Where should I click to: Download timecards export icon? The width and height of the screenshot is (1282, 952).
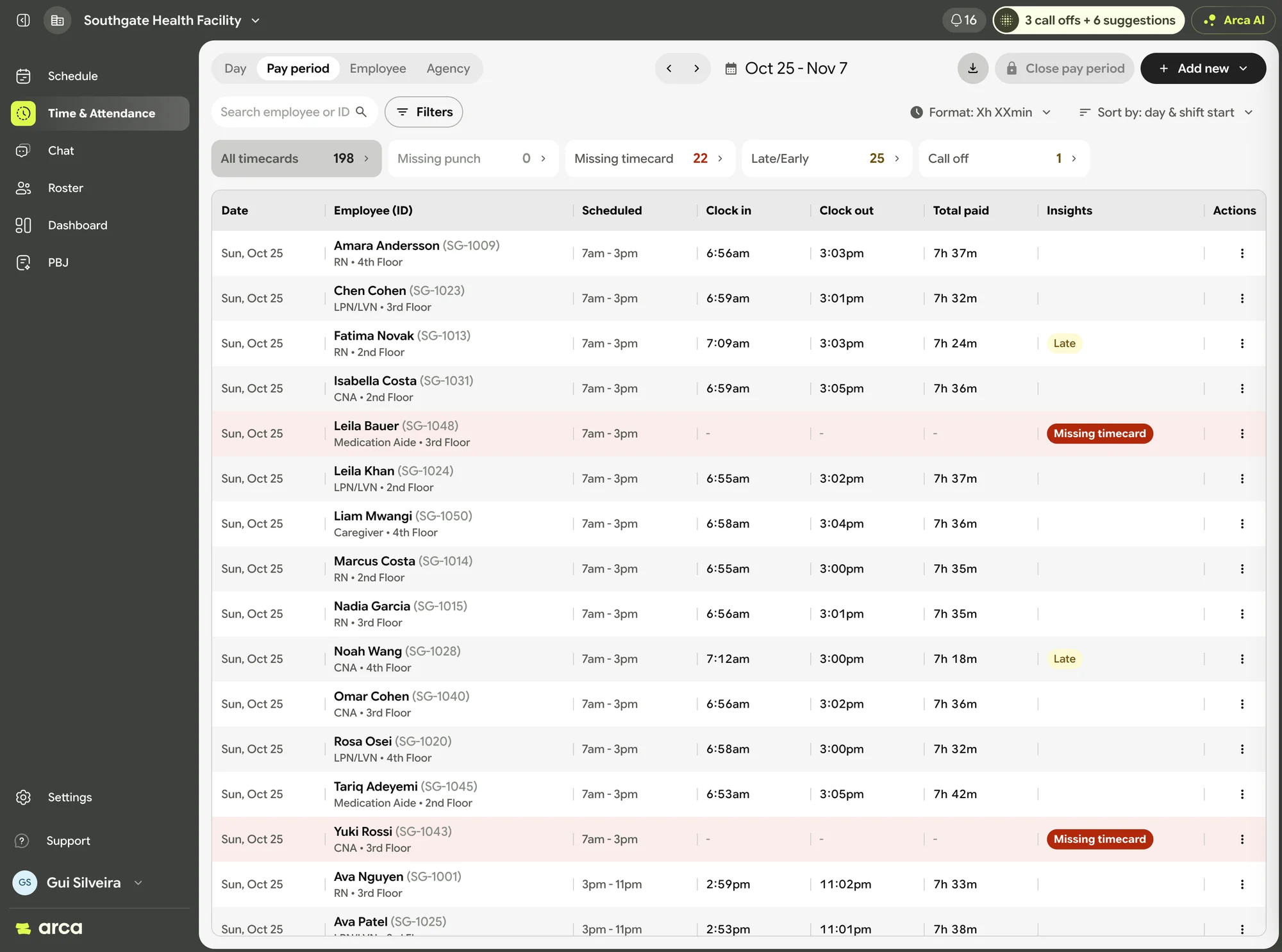pyautogui.click(x=972, y=69)
